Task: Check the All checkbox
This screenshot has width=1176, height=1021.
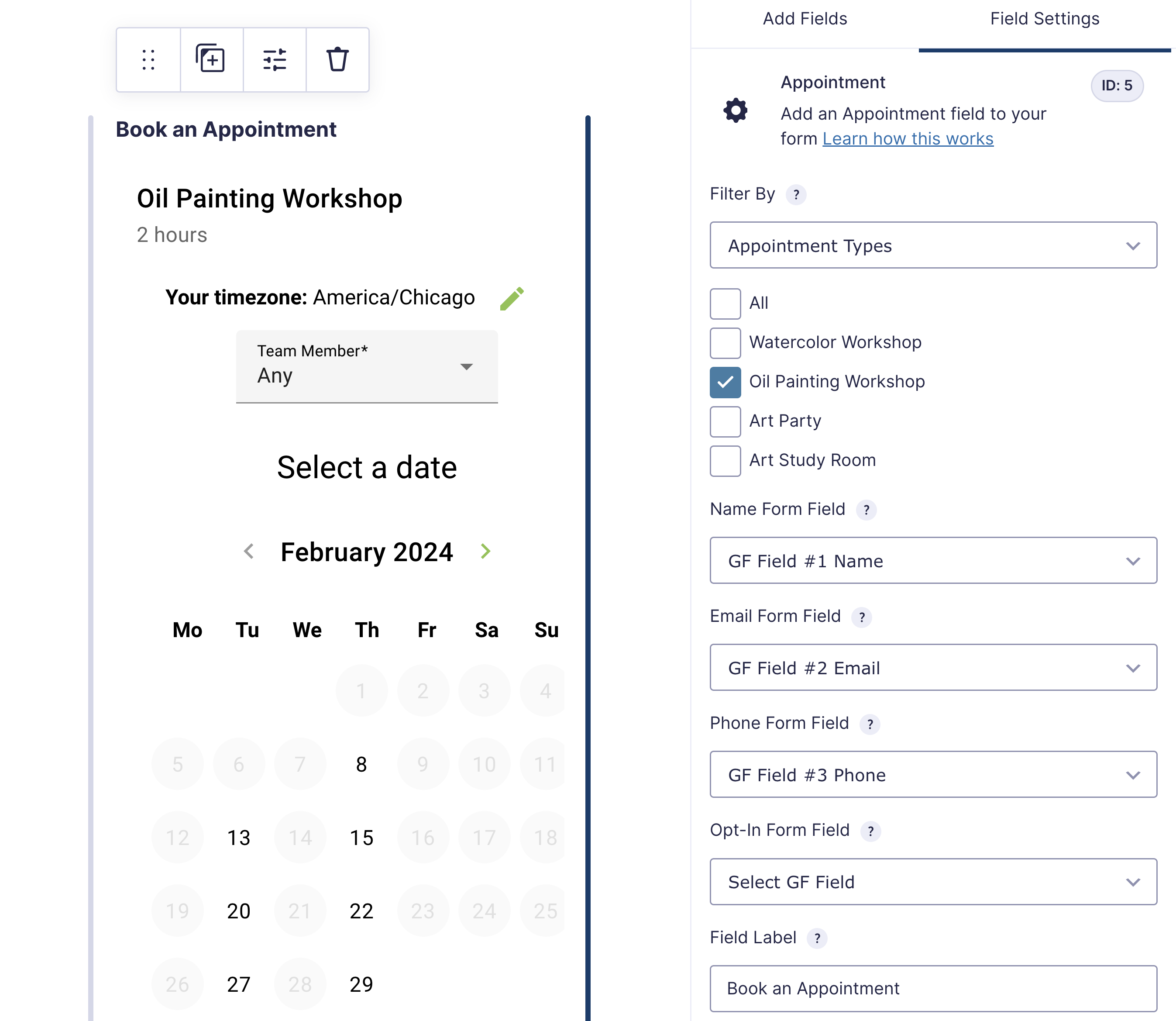Action: point(725,304)
